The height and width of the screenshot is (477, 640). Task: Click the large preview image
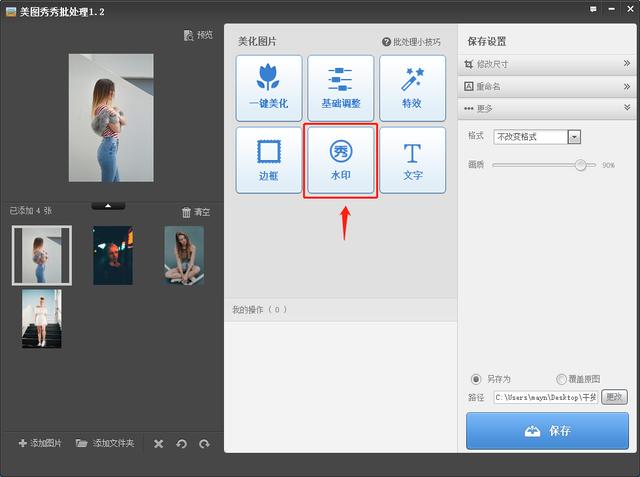[x=111, y=118]
